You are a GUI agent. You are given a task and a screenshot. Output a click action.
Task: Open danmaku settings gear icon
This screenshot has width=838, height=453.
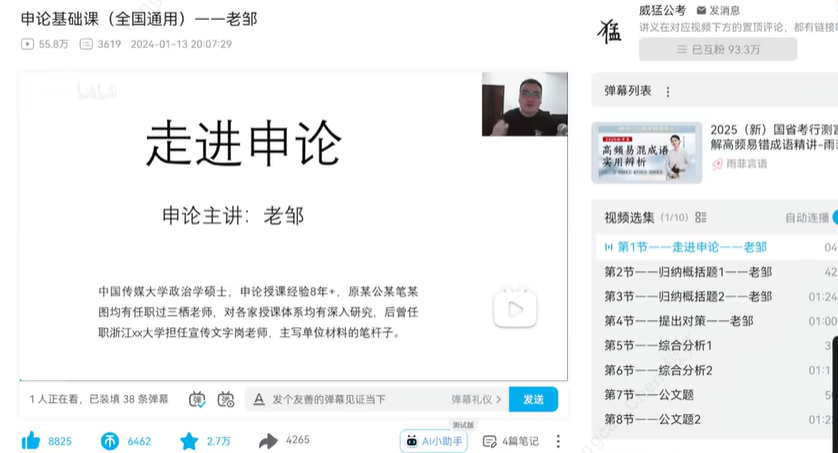click(226, 399)
